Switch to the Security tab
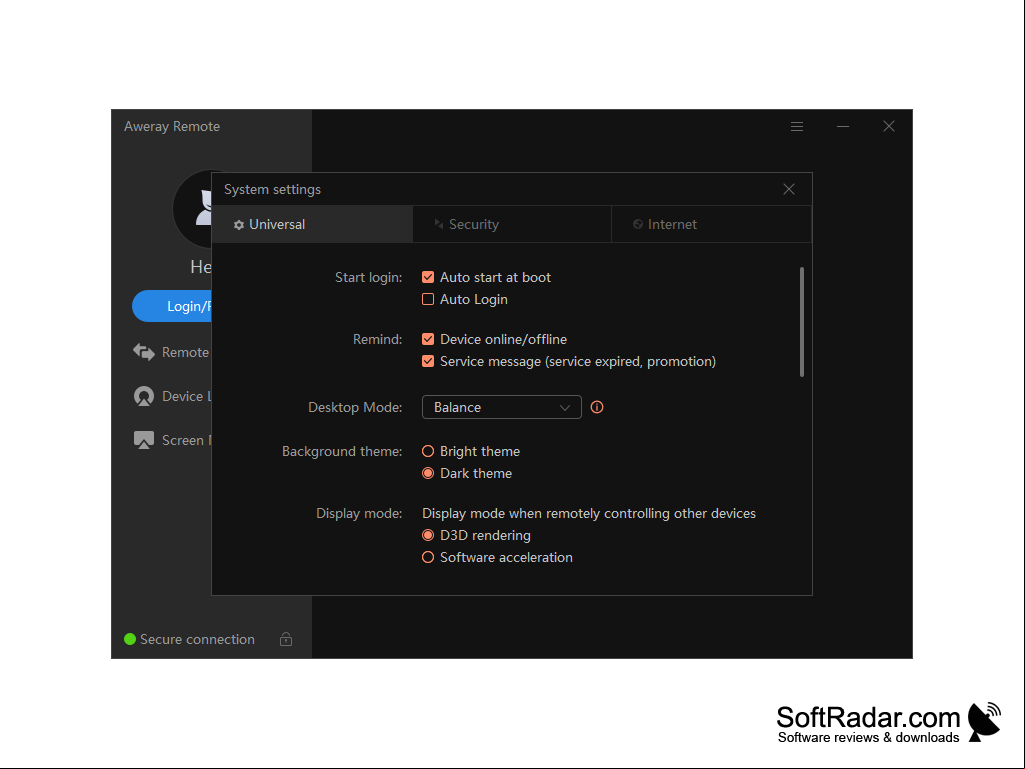This screenshot has width=1025, height=769. [512, 224]
